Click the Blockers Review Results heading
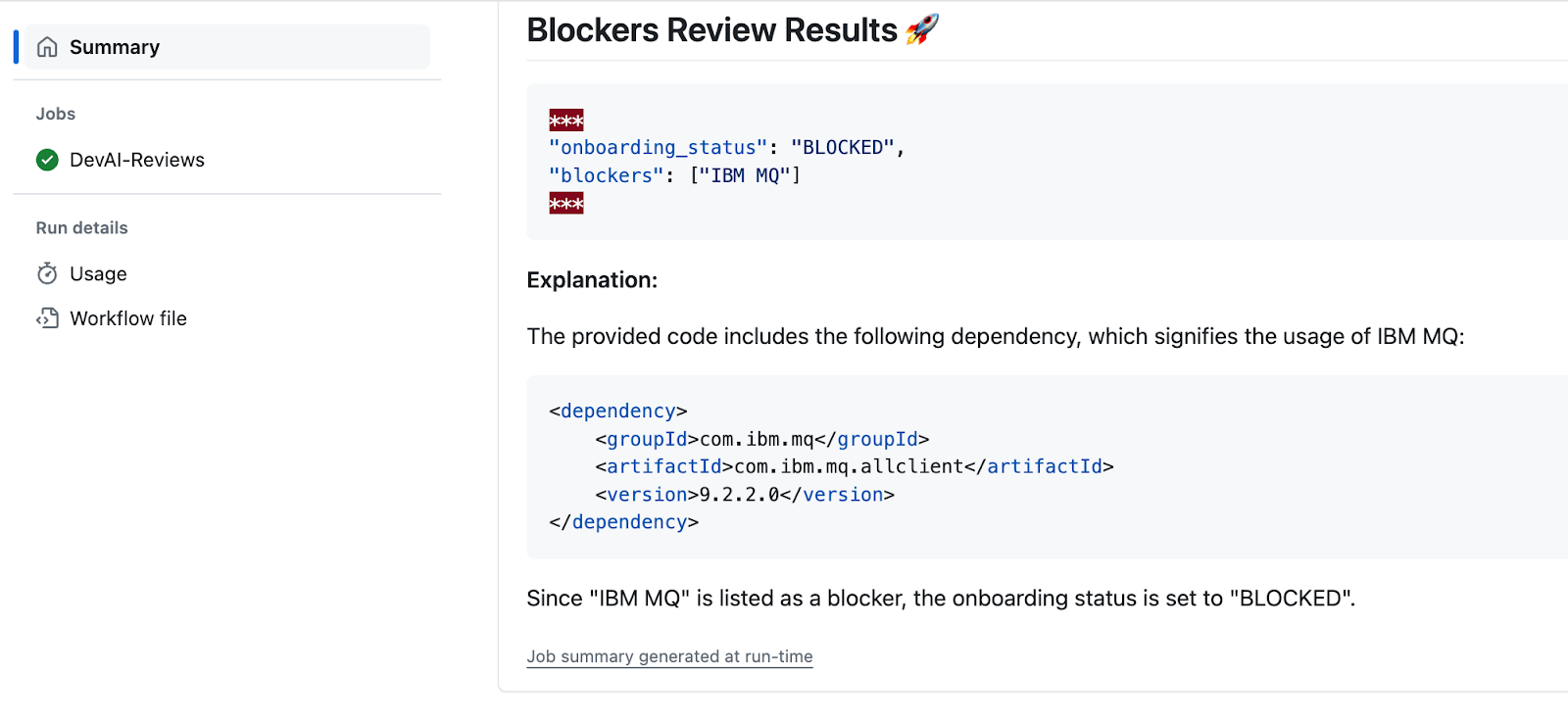Viewport: 1568px width, 724px height. pos(711,30)
